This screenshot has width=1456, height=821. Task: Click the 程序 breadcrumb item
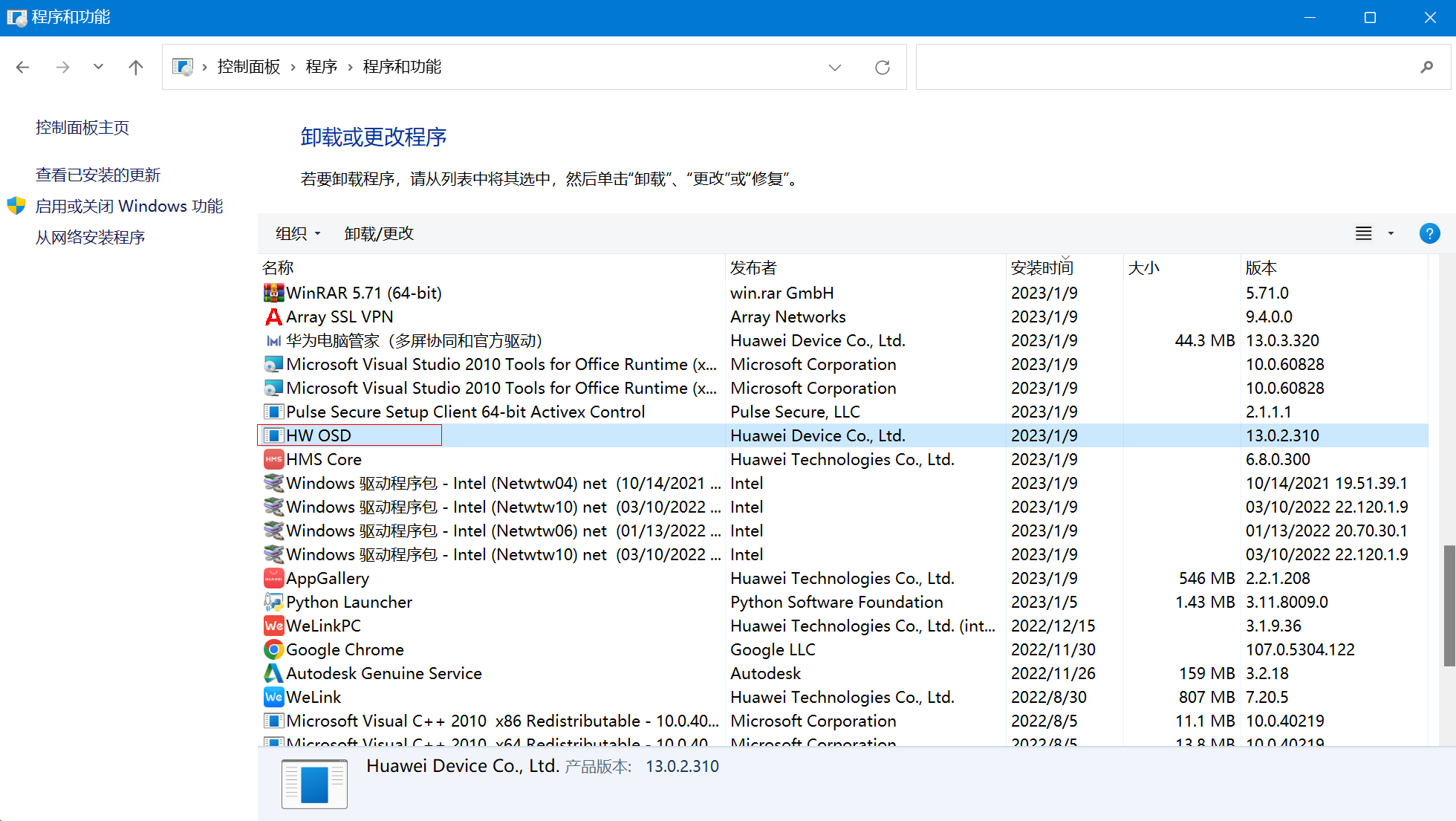[x=322, y=67]
